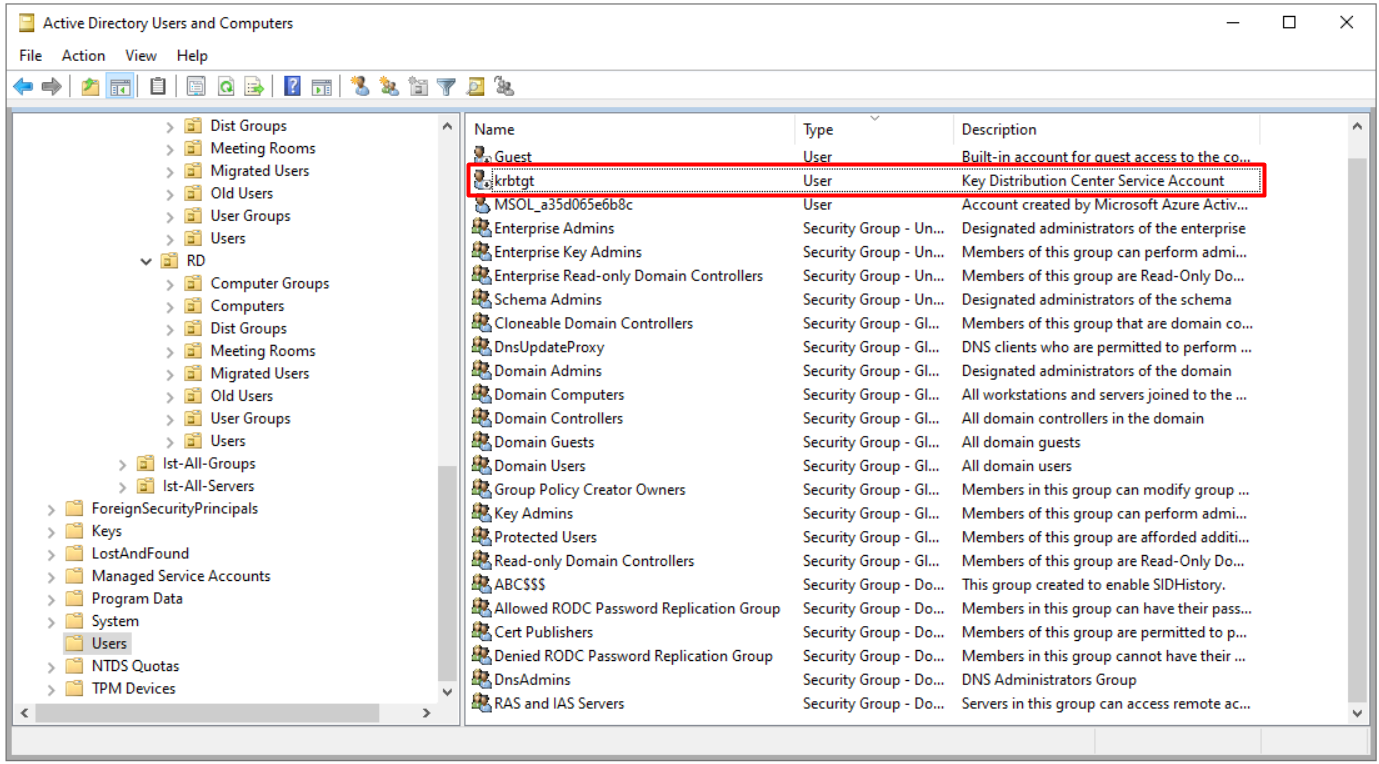Screen dimensions: 1379x764
Task: Click tree pane horizontal scroll right arrow
Action: 426,713
